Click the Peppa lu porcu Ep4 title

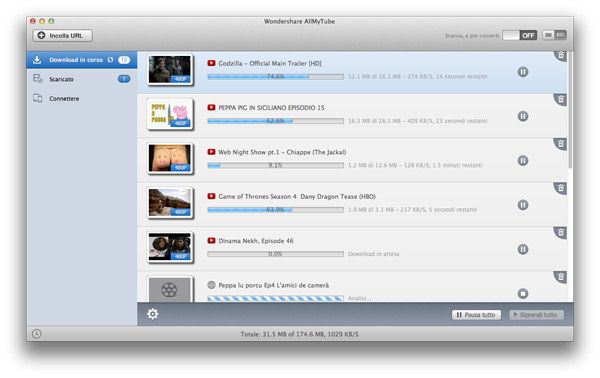[x=274, y=285]
